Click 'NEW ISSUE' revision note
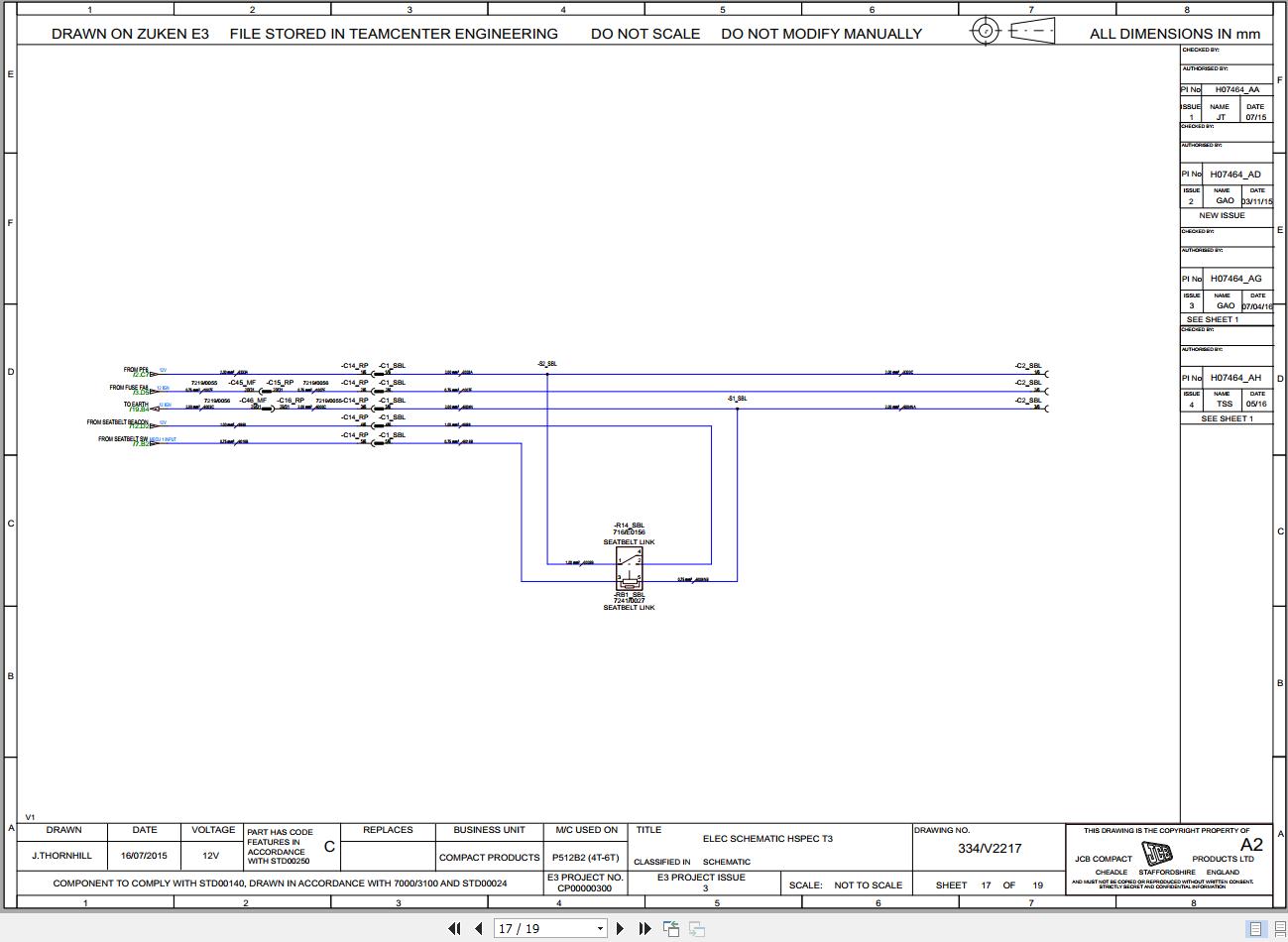The height and width of the screenshot is (942, 1288). [1222, 215]
